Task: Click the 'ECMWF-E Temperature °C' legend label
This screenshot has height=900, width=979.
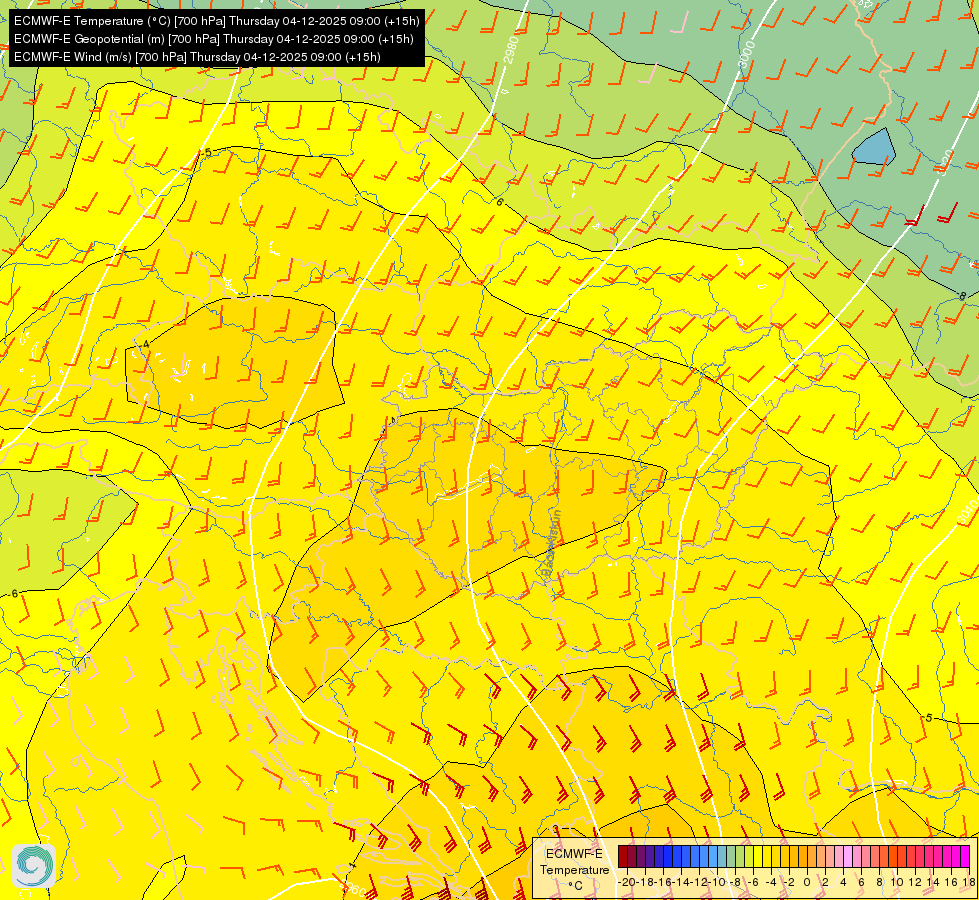Action: 574,869
